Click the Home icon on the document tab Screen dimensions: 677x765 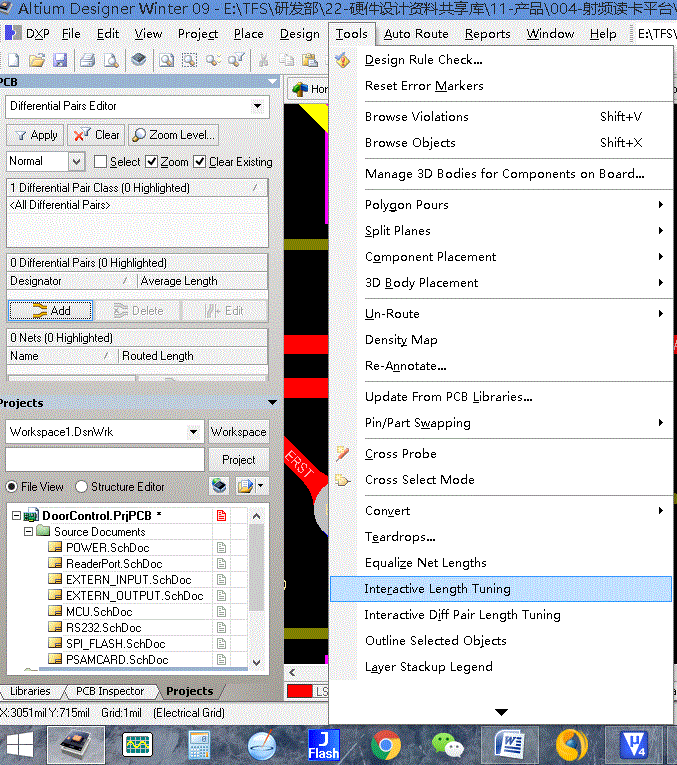tap(300, 89)
